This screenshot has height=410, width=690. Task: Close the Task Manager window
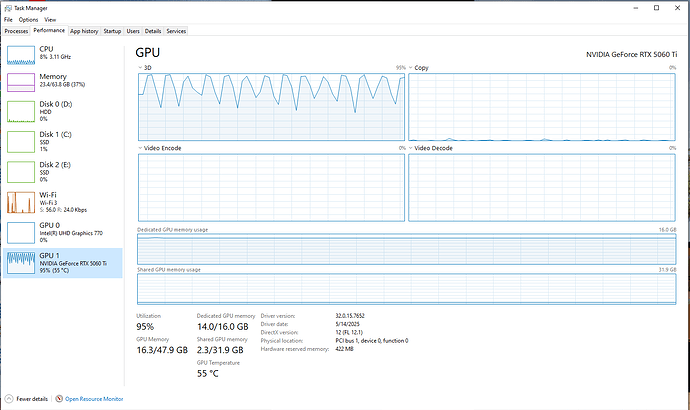tap(678, 8)
